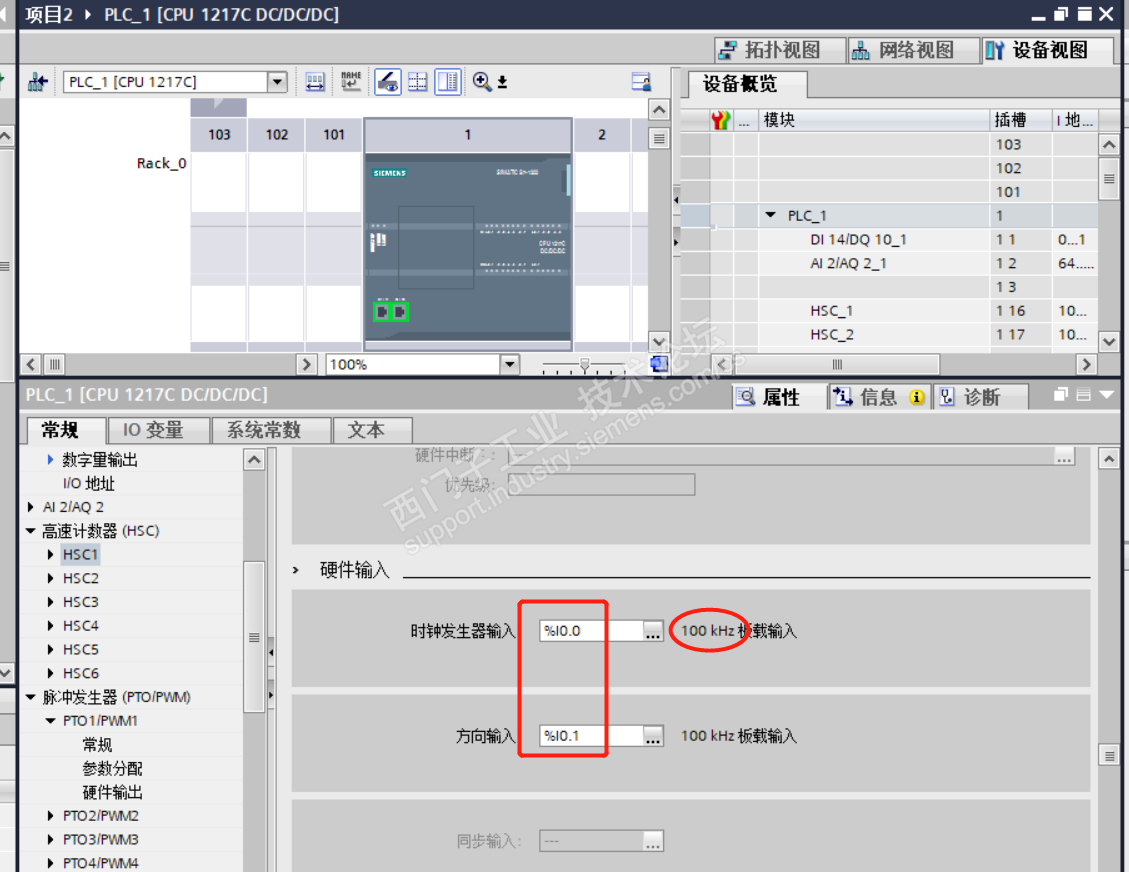Expand the PTO2/PWM2 node

tap(50, 816)
